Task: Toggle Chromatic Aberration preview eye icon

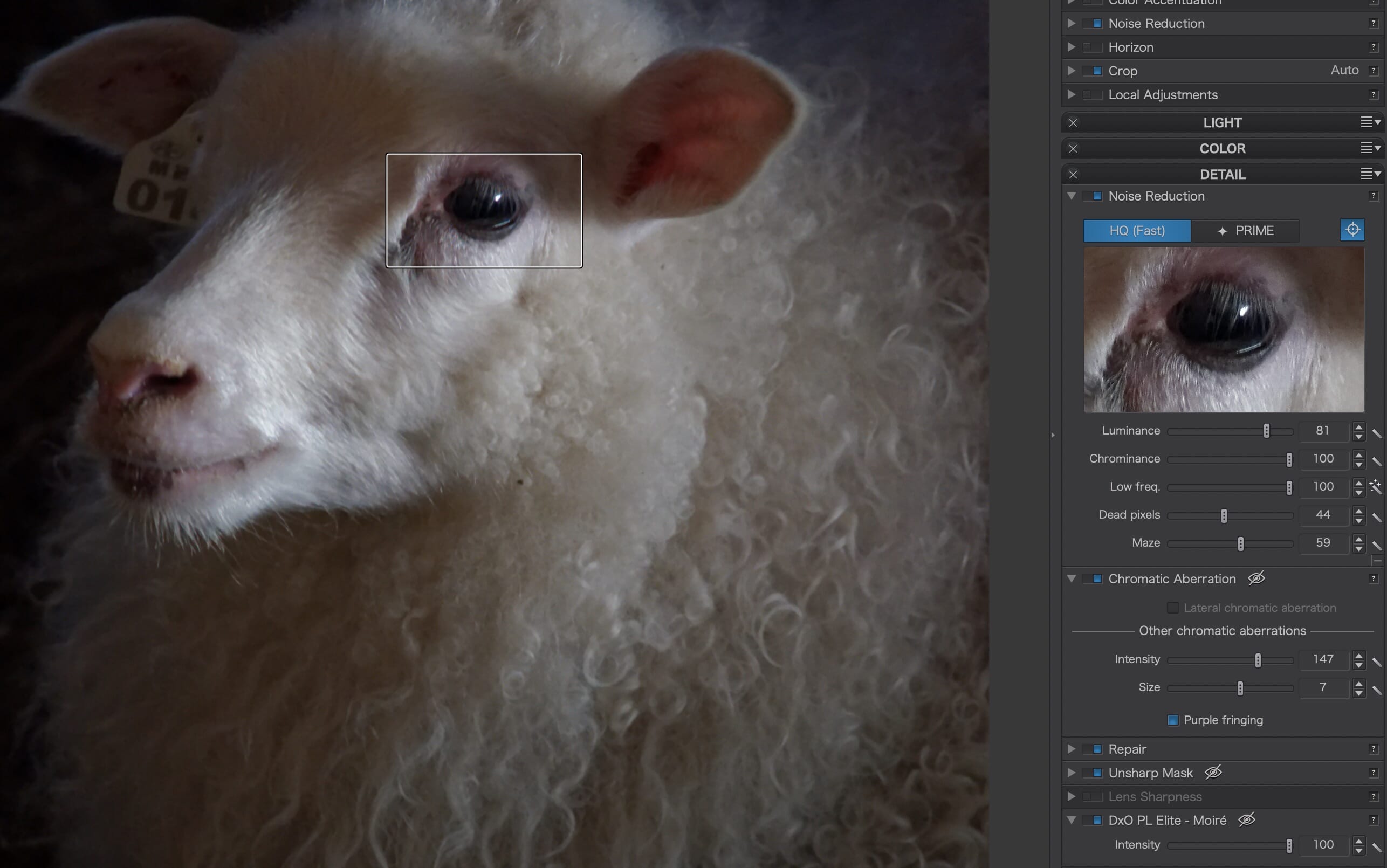Action: tap(1256, 578)
